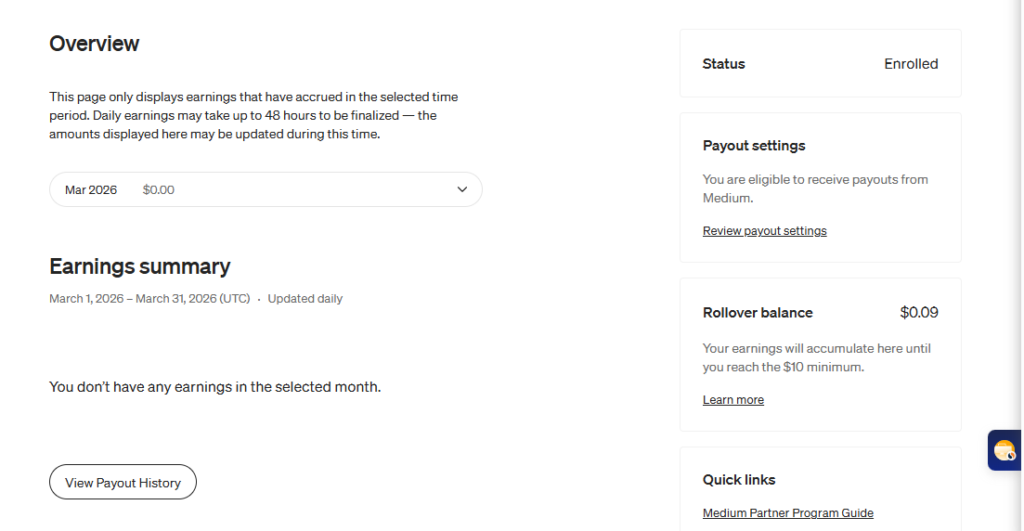Follow the Learn more link
This screenshot has width=1024, height=531.
[733, 400]
